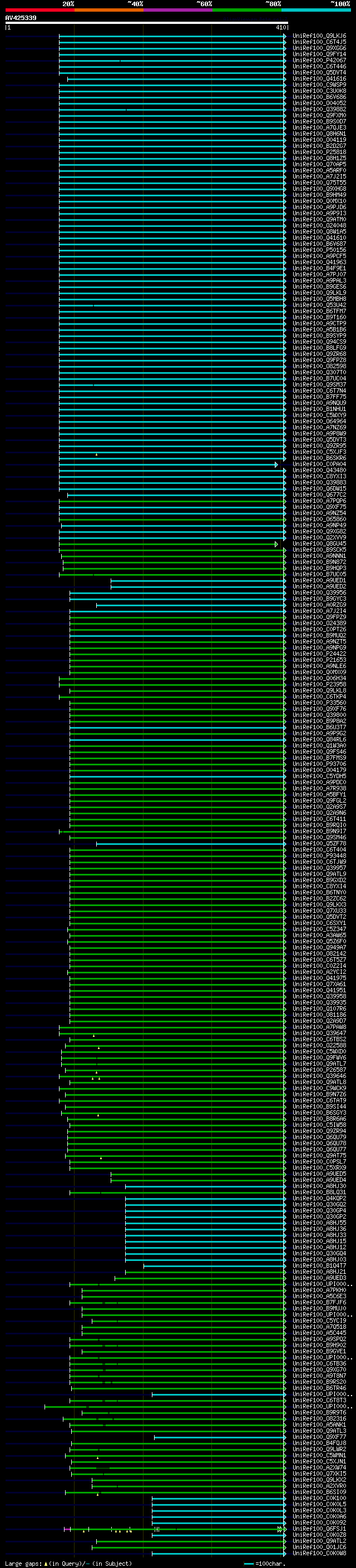Image resolution: width=356 pixels, height=1568 pixels.
Task: Click the UniRef100_Q41616 entry
Action: pos(319,78)
